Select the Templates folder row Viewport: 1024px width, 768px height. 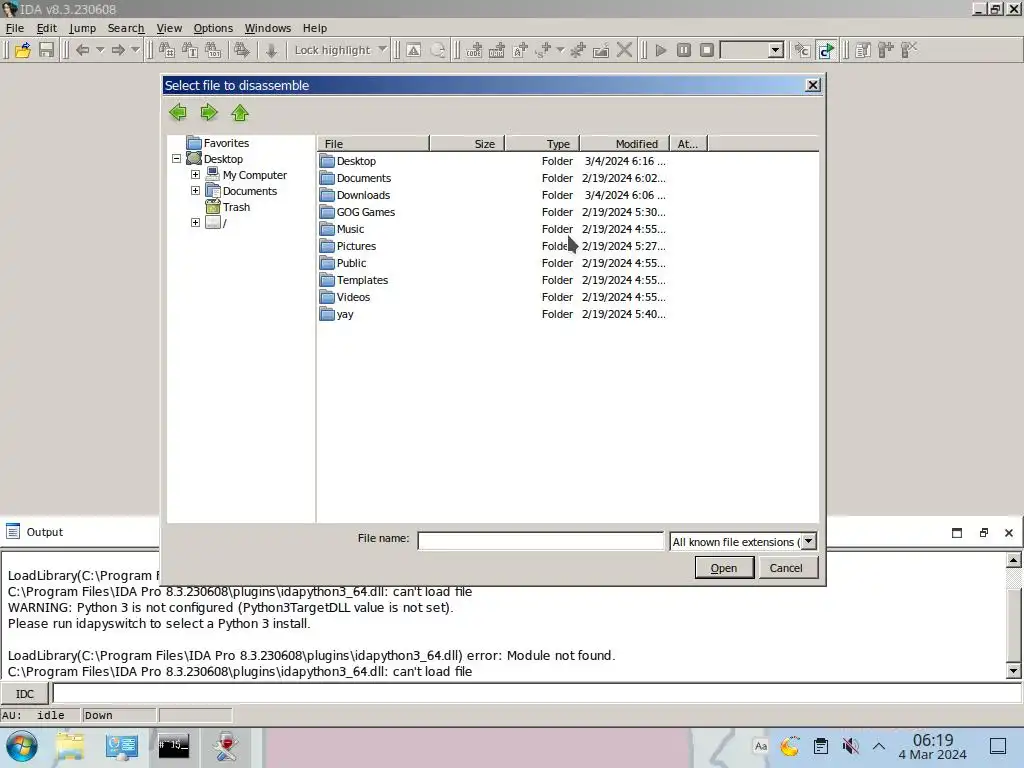493,280
